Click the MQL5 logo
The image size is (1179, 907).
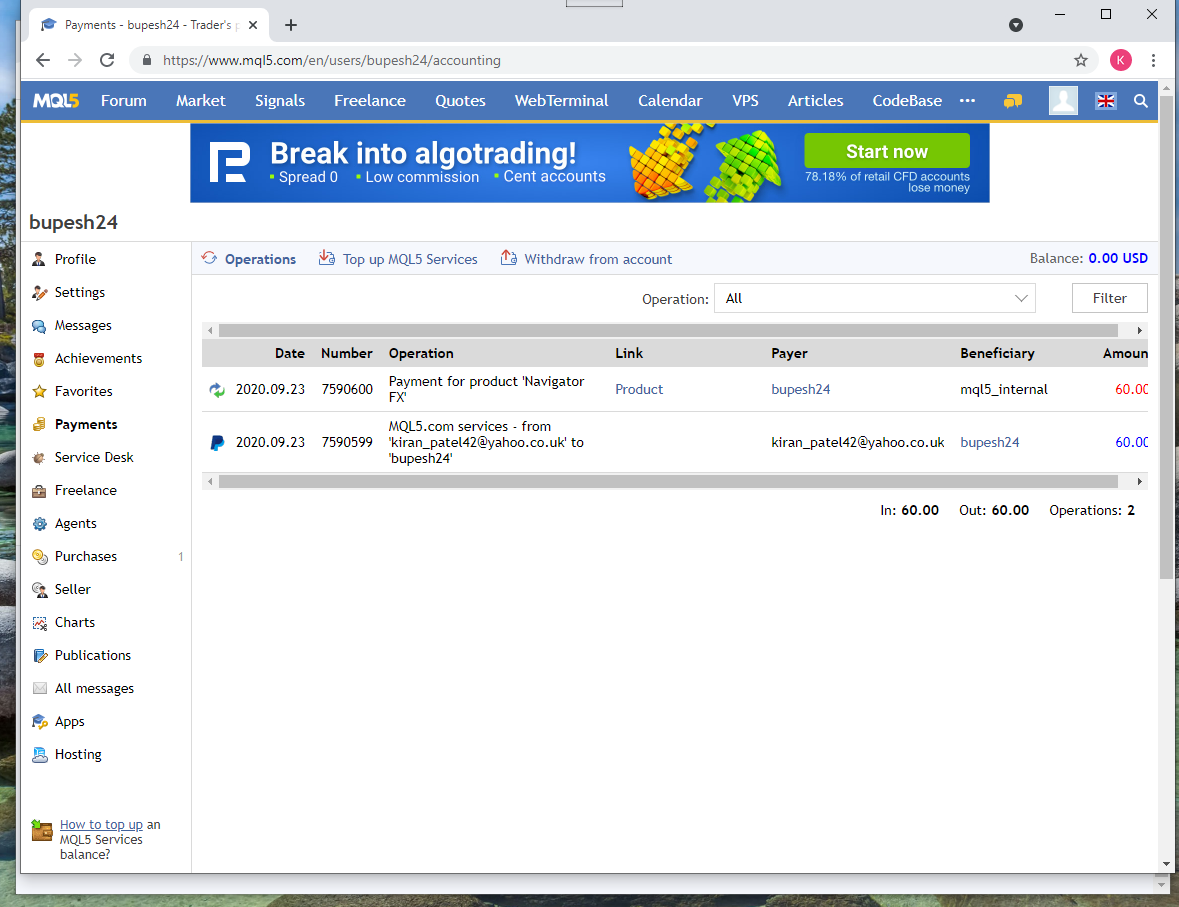coord(56,101)
